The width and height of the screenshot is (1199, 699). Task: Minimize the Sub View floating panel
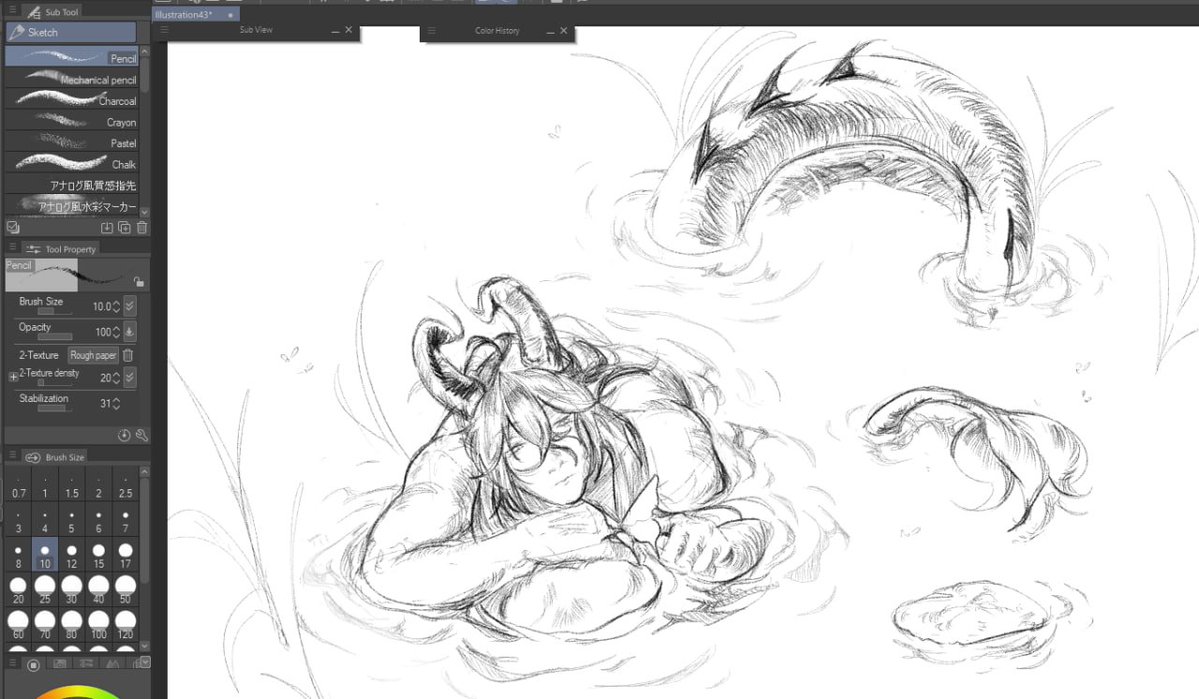click(x=335, y=31)
